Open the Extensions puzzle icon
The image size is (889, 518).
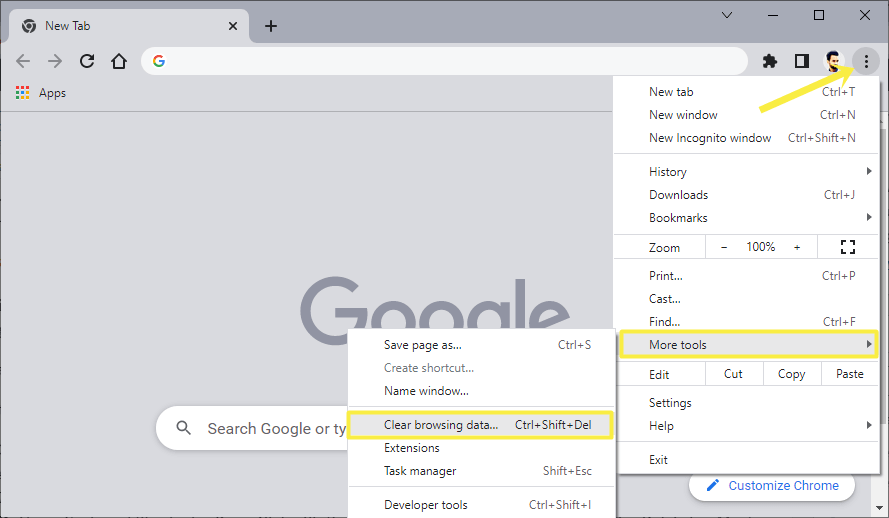coord(769,61)
